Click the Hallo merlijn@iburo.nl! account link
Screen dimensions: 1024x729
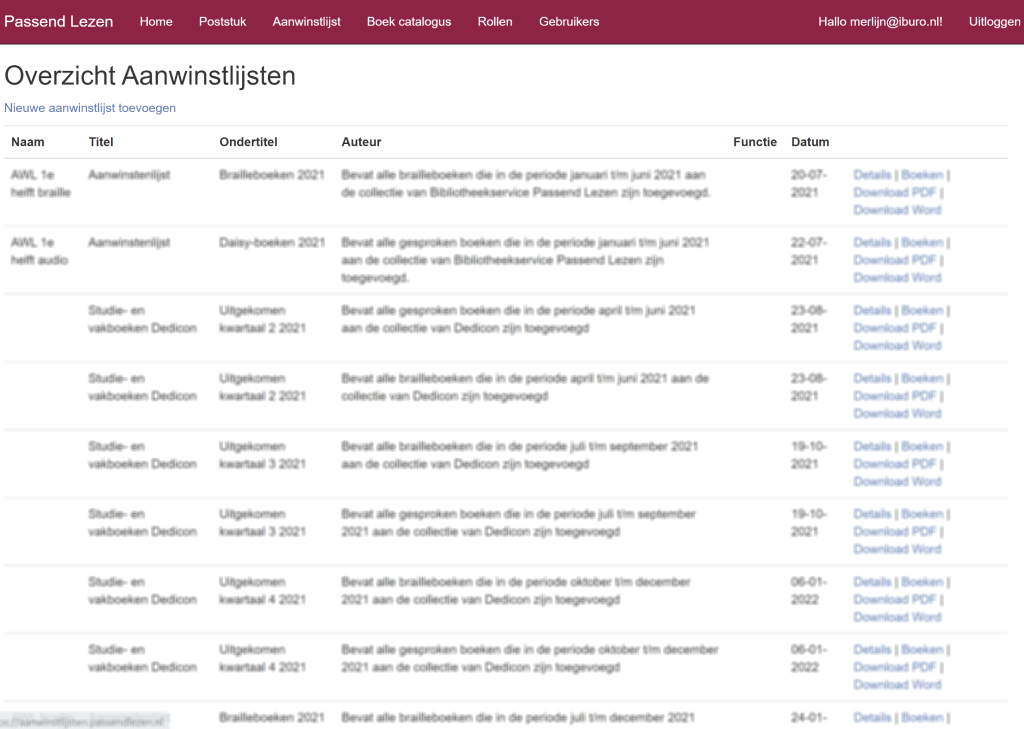pyautogui.click(x=880, y=21)
